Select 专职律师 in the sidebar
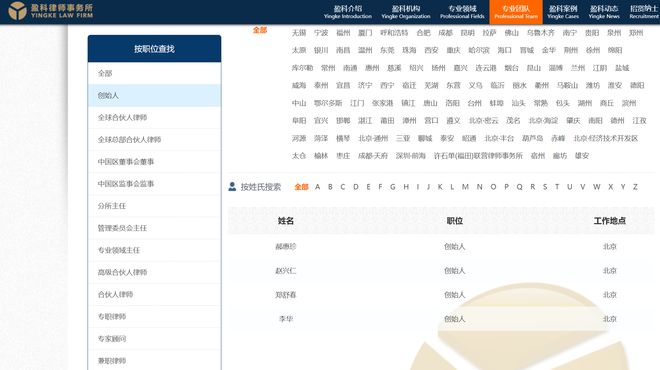The height and width of the screenshot is (370, 660). 154,317
